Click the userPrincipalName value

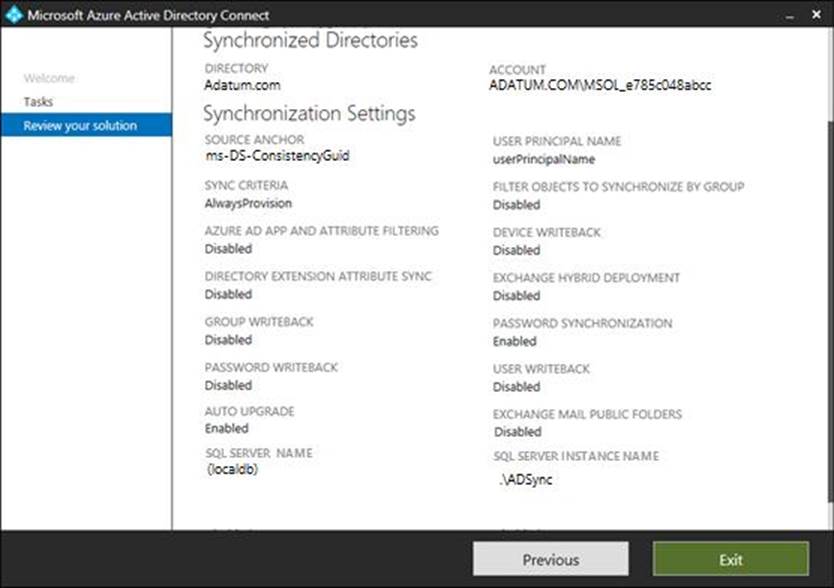point(544,159)
